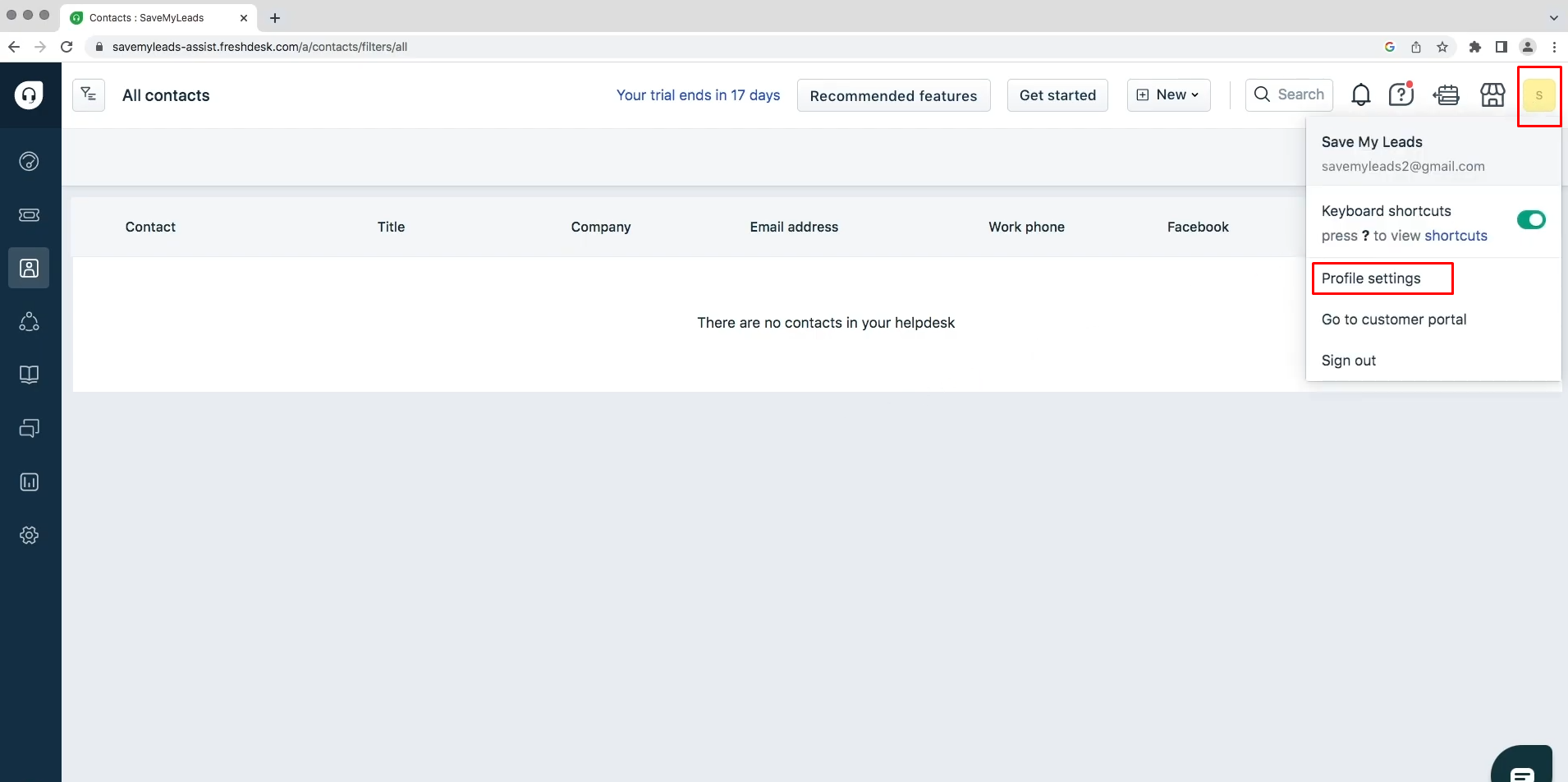1568x782 pixels.
Task: Open the Marketplace store icon
Action: tap(1492, 95)
